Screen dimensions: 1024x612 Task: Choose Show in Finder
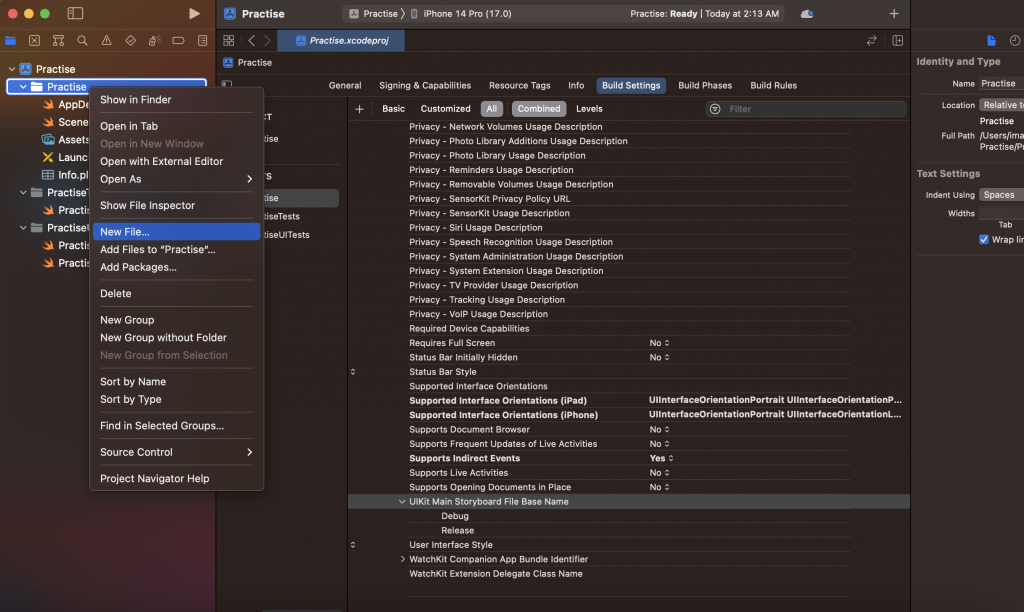pyautogui.click(x=176, y=100)
